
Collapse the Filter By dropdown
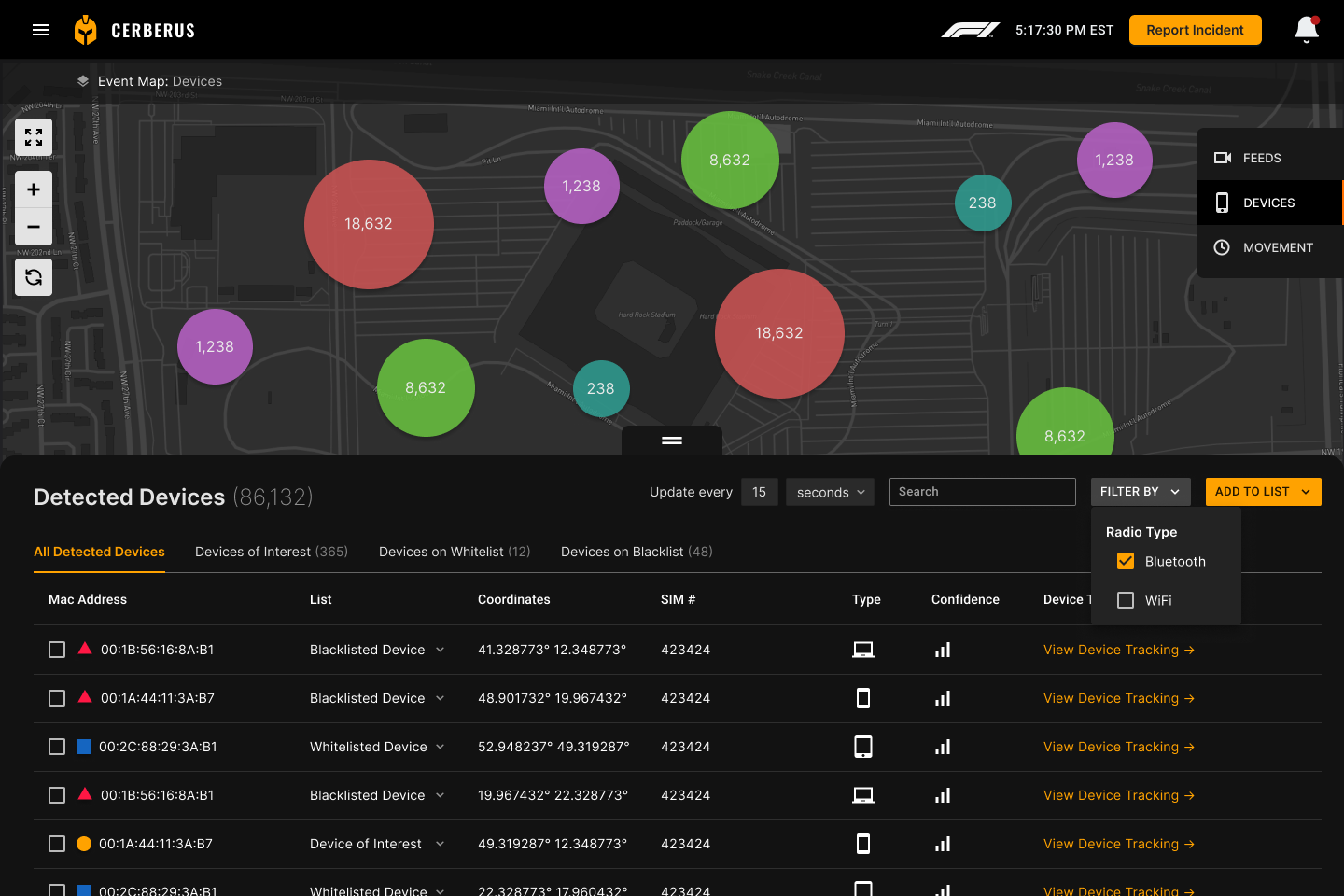(1140, 492)
